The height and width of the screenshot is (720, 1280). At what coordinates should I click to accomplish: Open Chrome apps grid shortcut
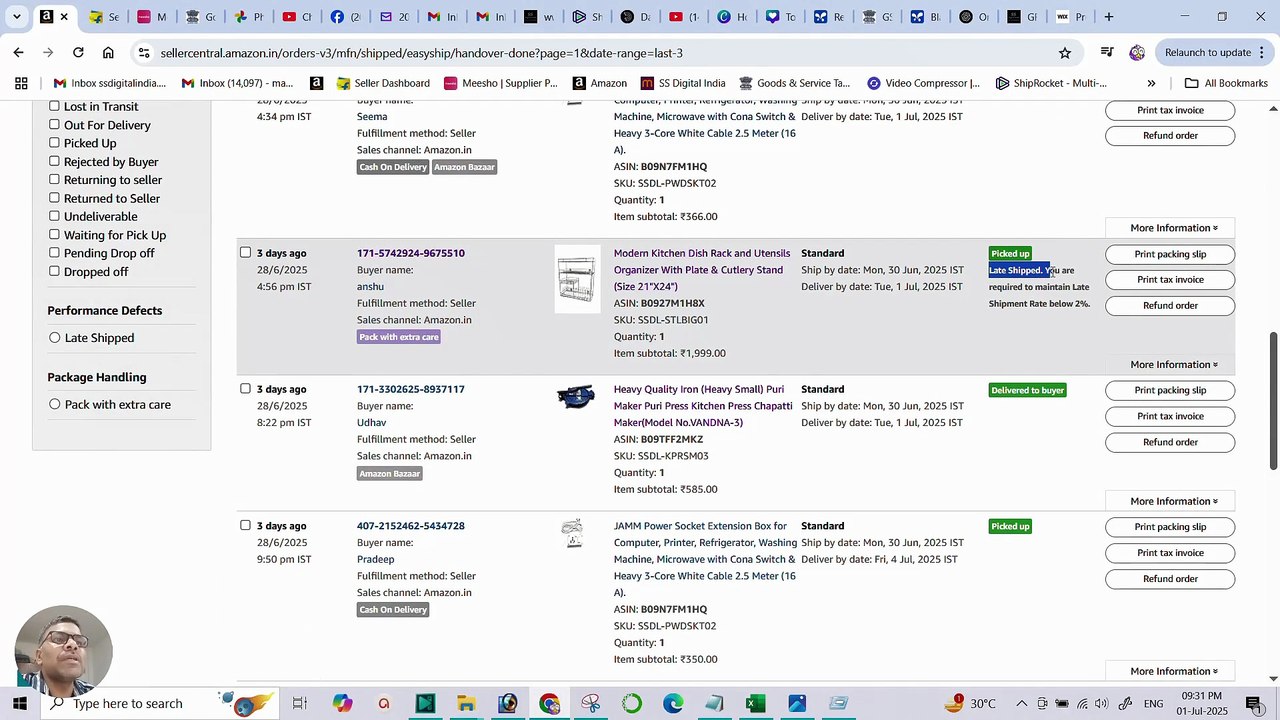pos(21,83)
